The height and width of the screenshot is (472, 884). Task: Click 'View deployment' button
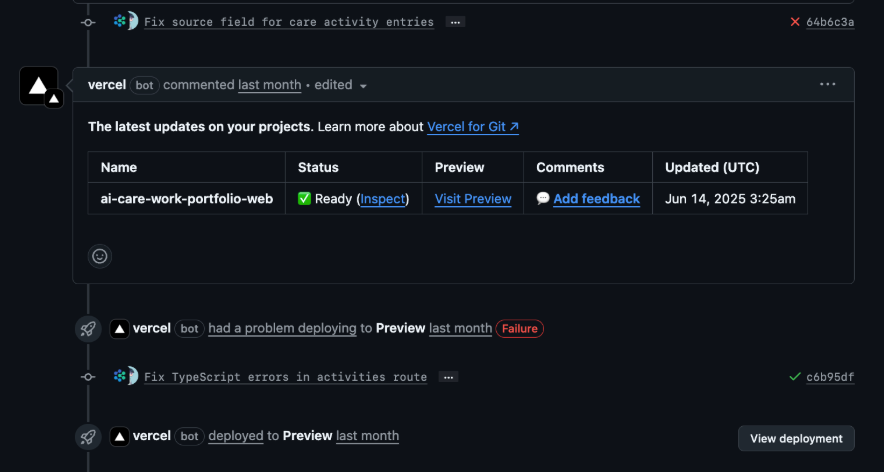796,438
